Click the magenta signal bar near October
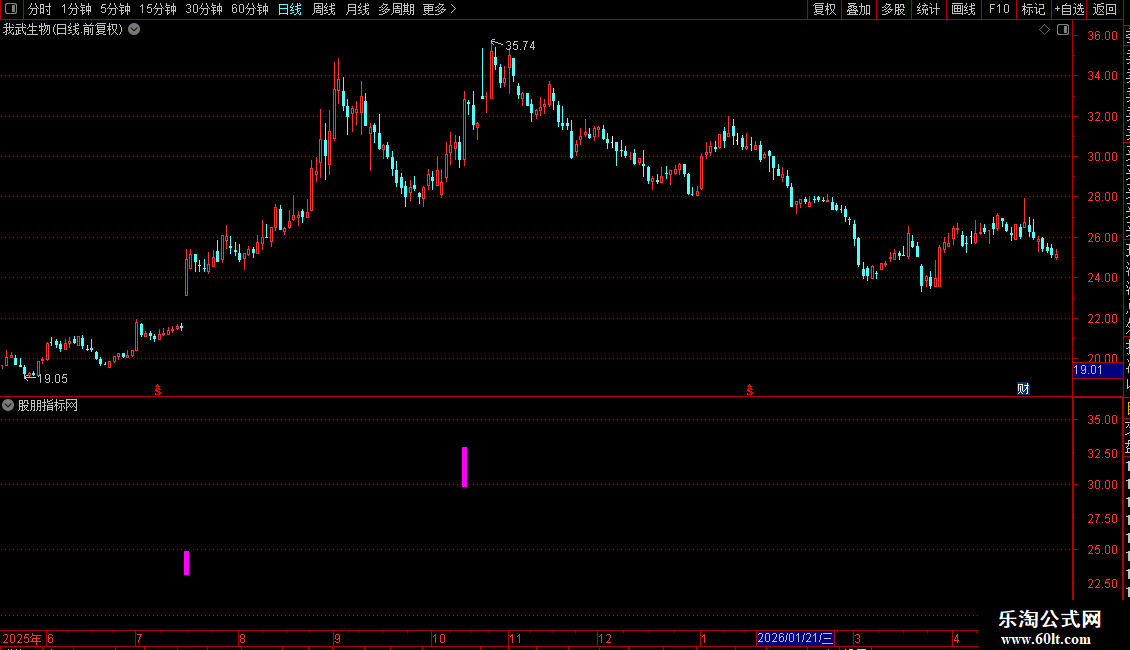The width and height of the screenshot is (1130, 650). pos(465,467)
